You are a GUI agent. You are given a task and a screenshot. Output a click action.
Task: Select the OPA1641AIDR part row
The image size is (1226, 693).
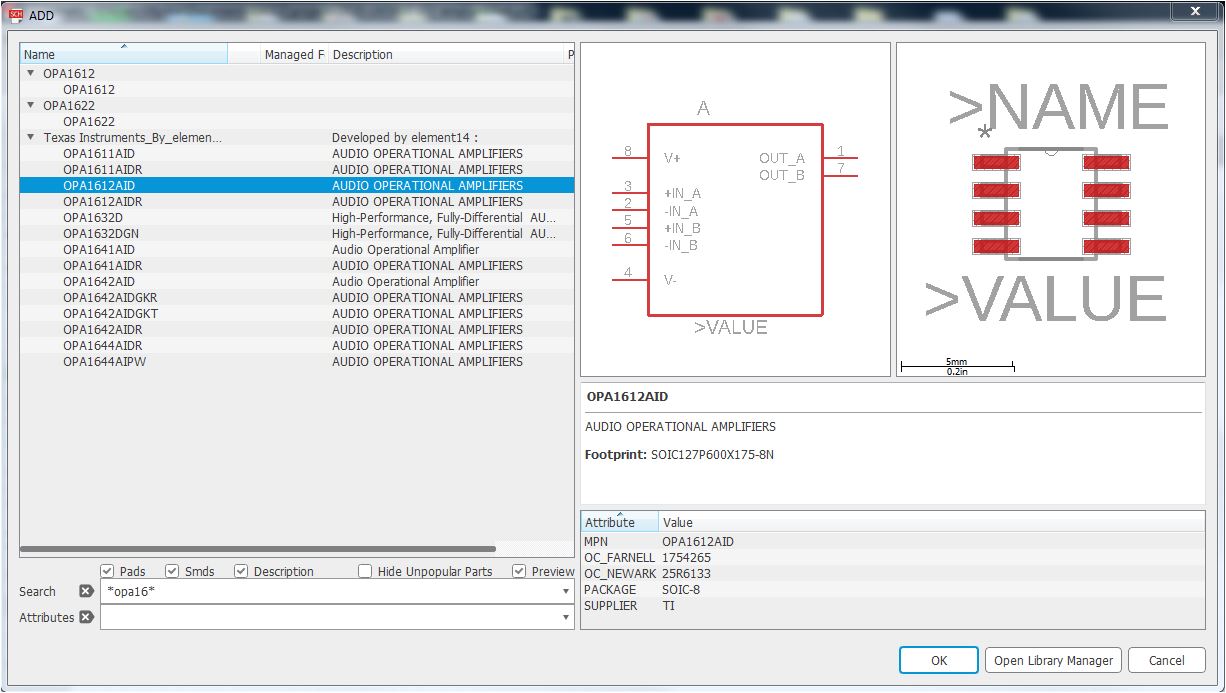(x=297, y=265)
